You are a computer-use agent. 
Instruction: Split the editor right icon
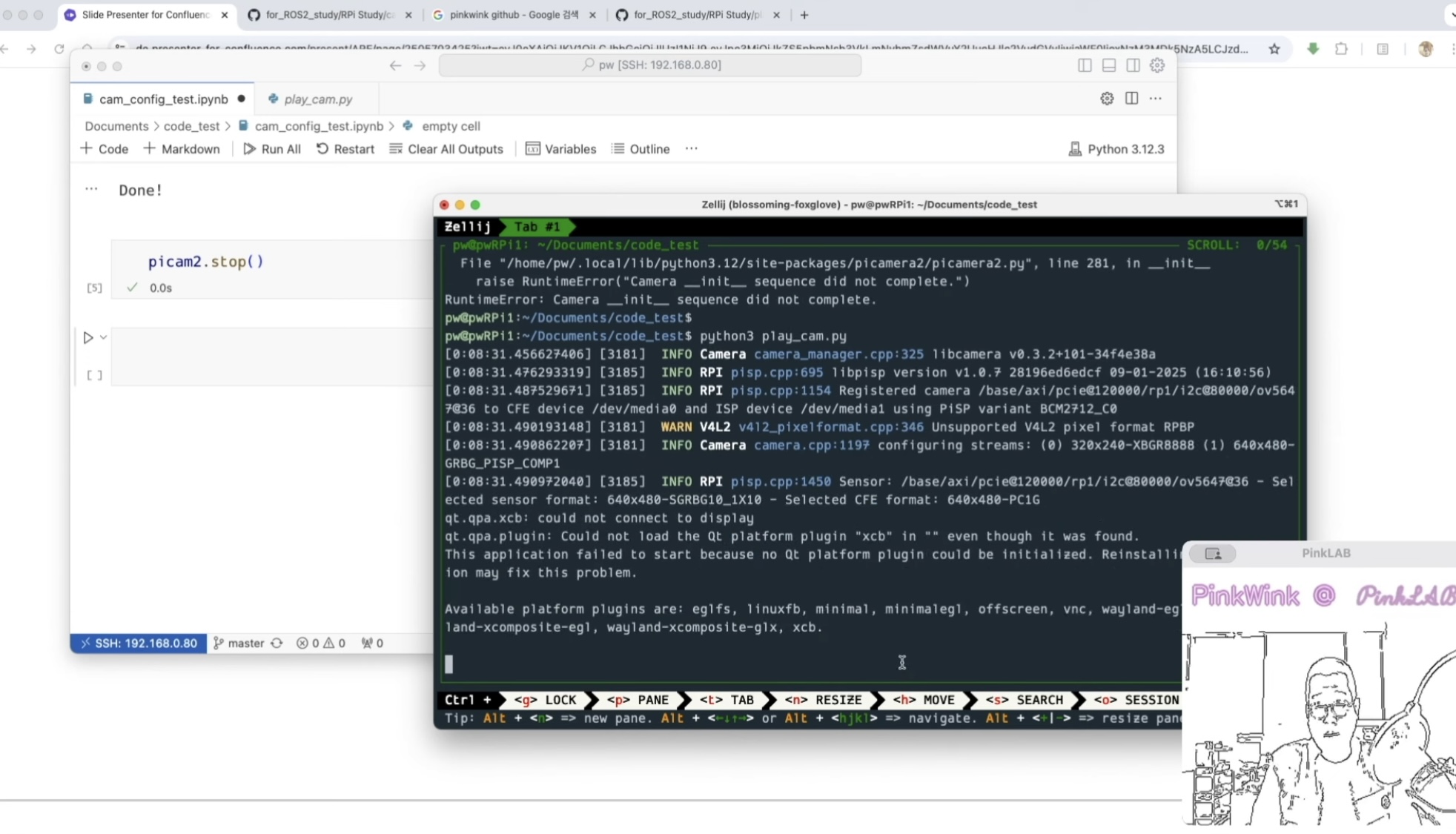(x=1131, y=99)
